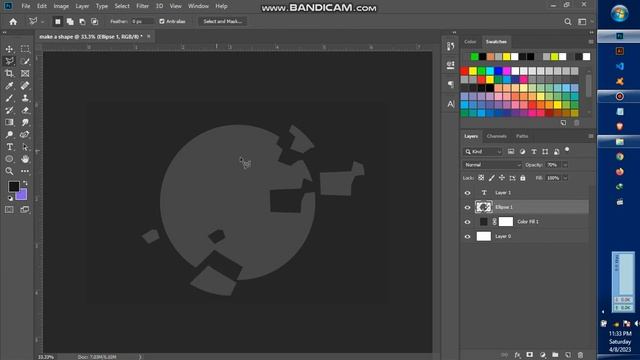Toggle layer filtering on/off switch
Image resolution: width=640 pixels, height=360 pixels.
(x=567, y=150)
